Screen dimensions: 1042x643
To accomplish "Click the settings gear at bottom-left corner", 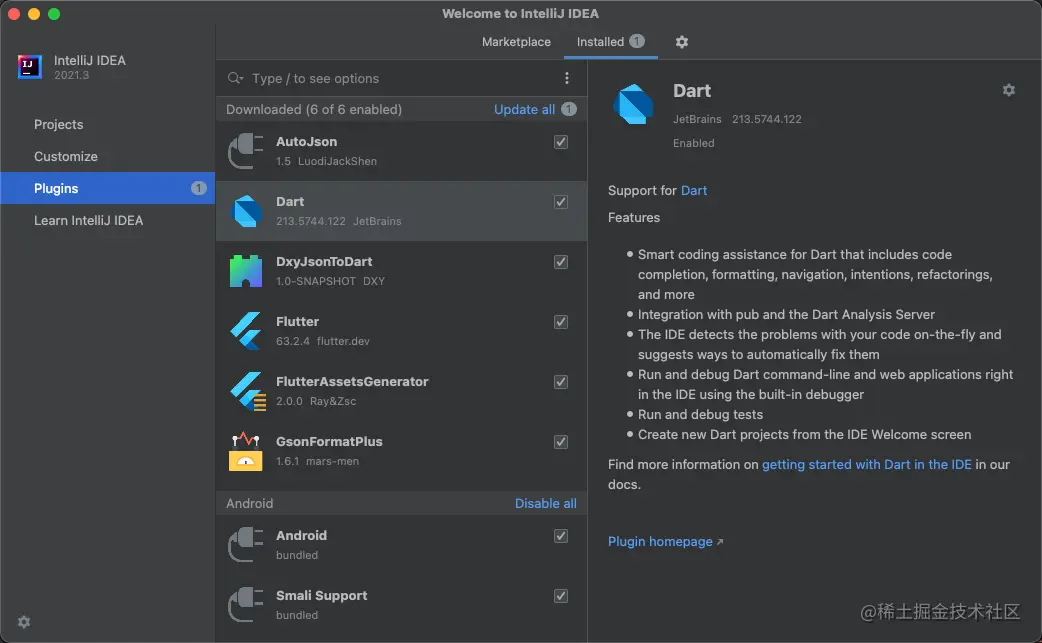I will [24, 621].
